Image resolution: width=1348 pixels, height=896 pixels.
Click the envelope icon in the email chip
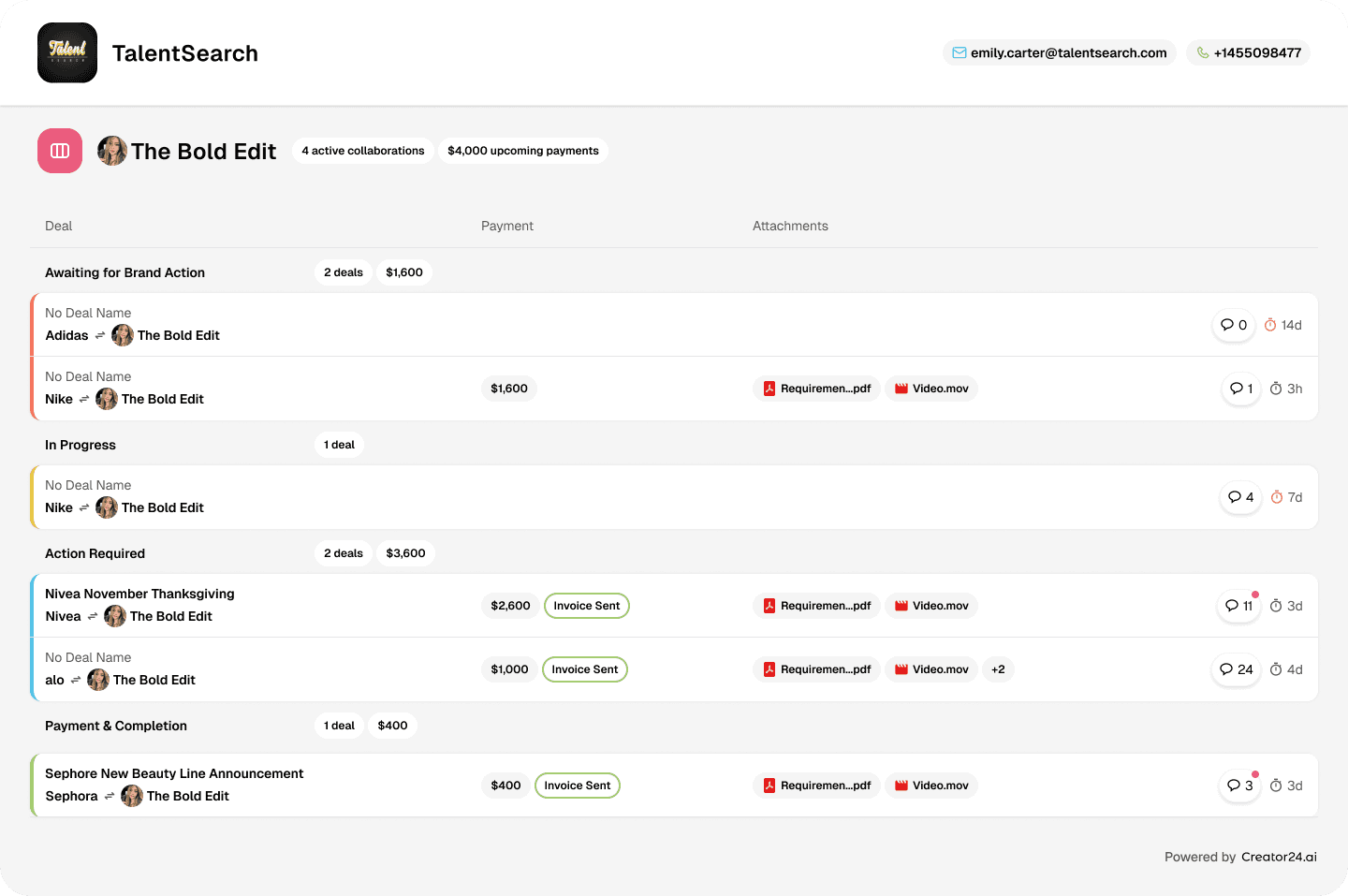coord(960,52)
